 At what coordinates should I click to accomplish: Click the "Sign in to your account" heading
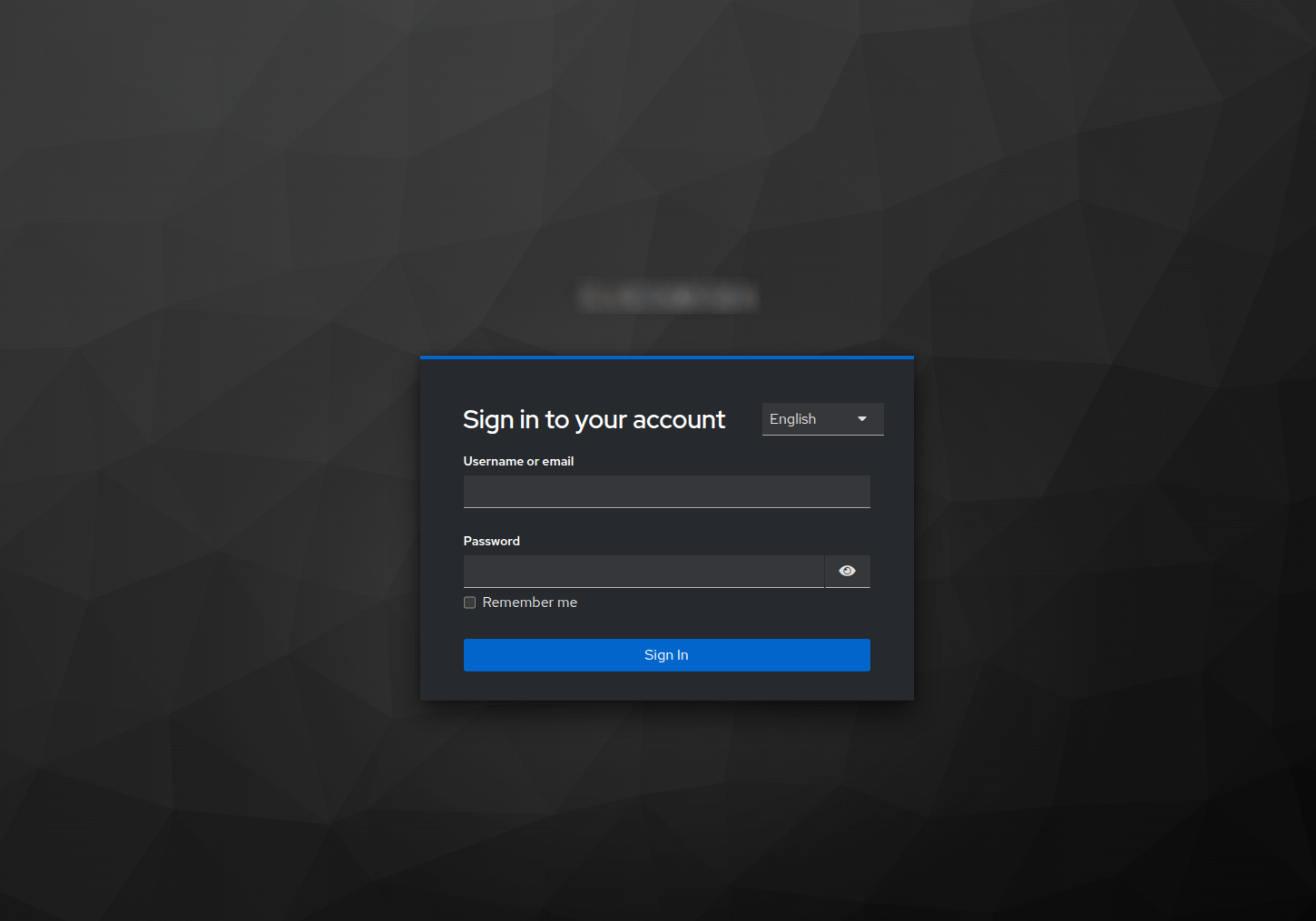[x=594, y=419]
